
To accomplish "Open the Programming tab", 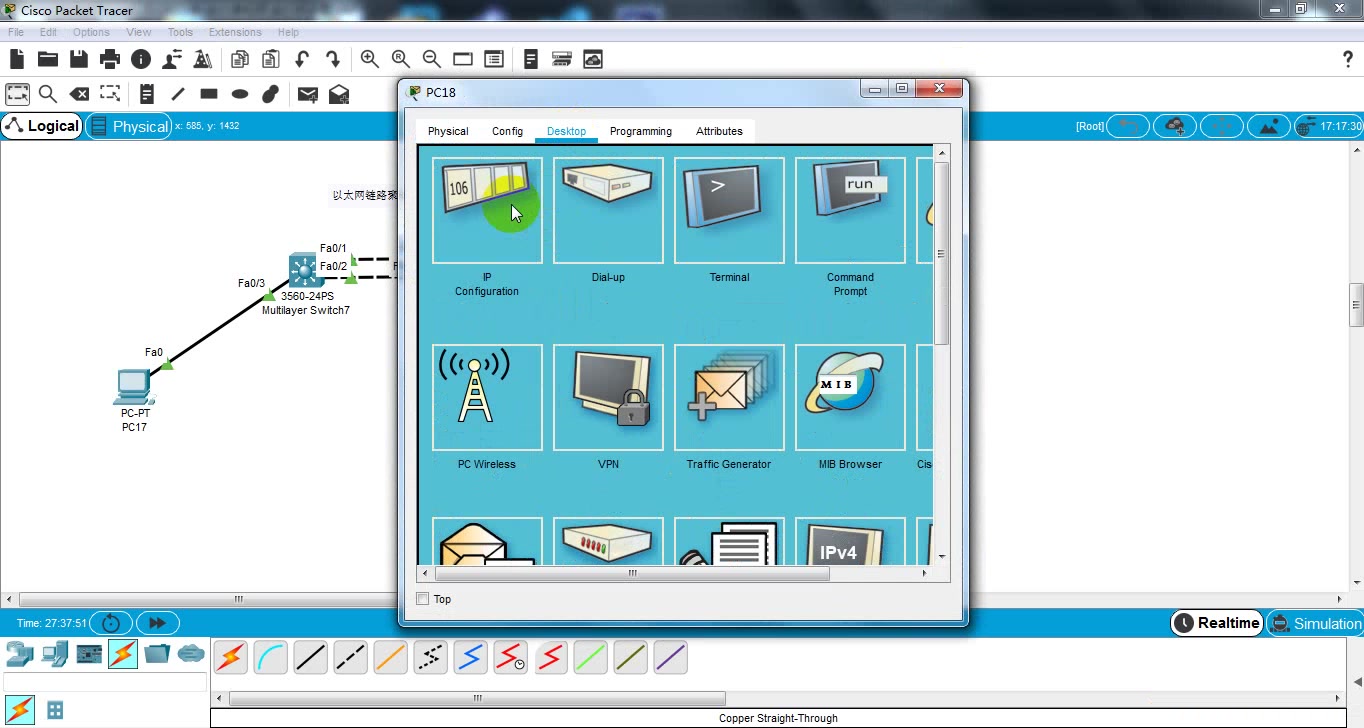I will tap(641, 131).
